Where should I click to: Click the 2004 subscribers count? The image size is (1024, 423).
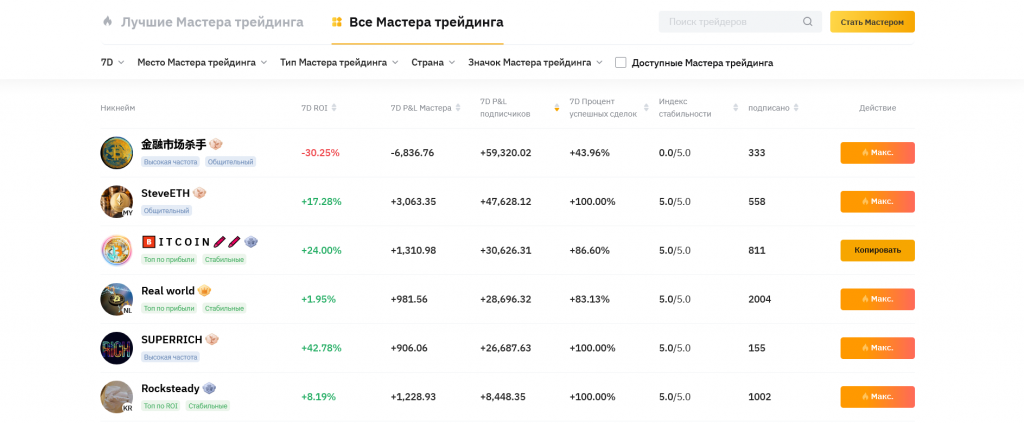pyautogui.click(x=760, y=299)
